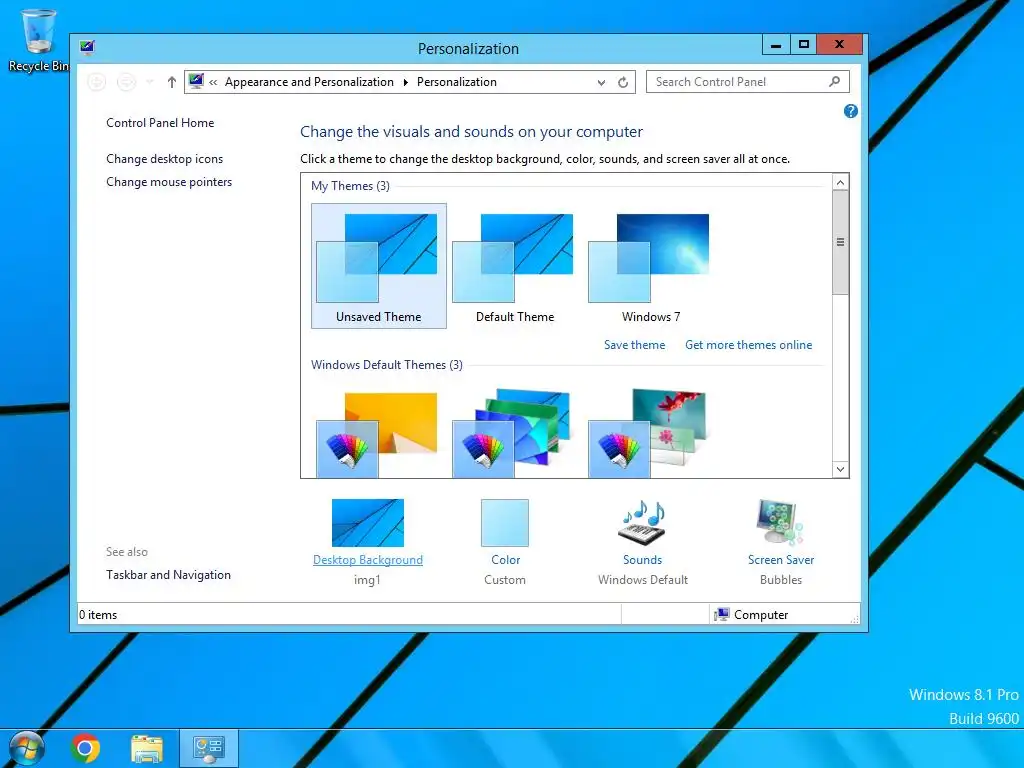Click Save theme link
The height and width of the screenshot is (768, 1024).
pos(634,345)
